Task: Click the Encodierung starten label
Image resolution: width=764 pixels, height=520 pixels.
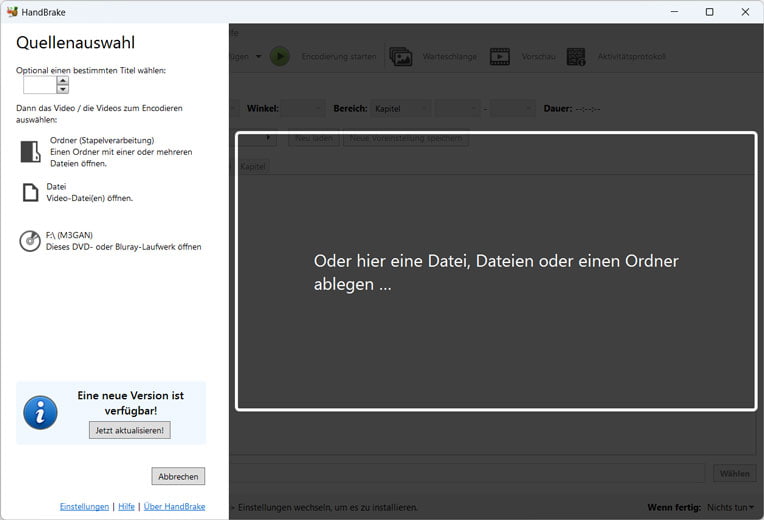Action: tap(339, 57)
